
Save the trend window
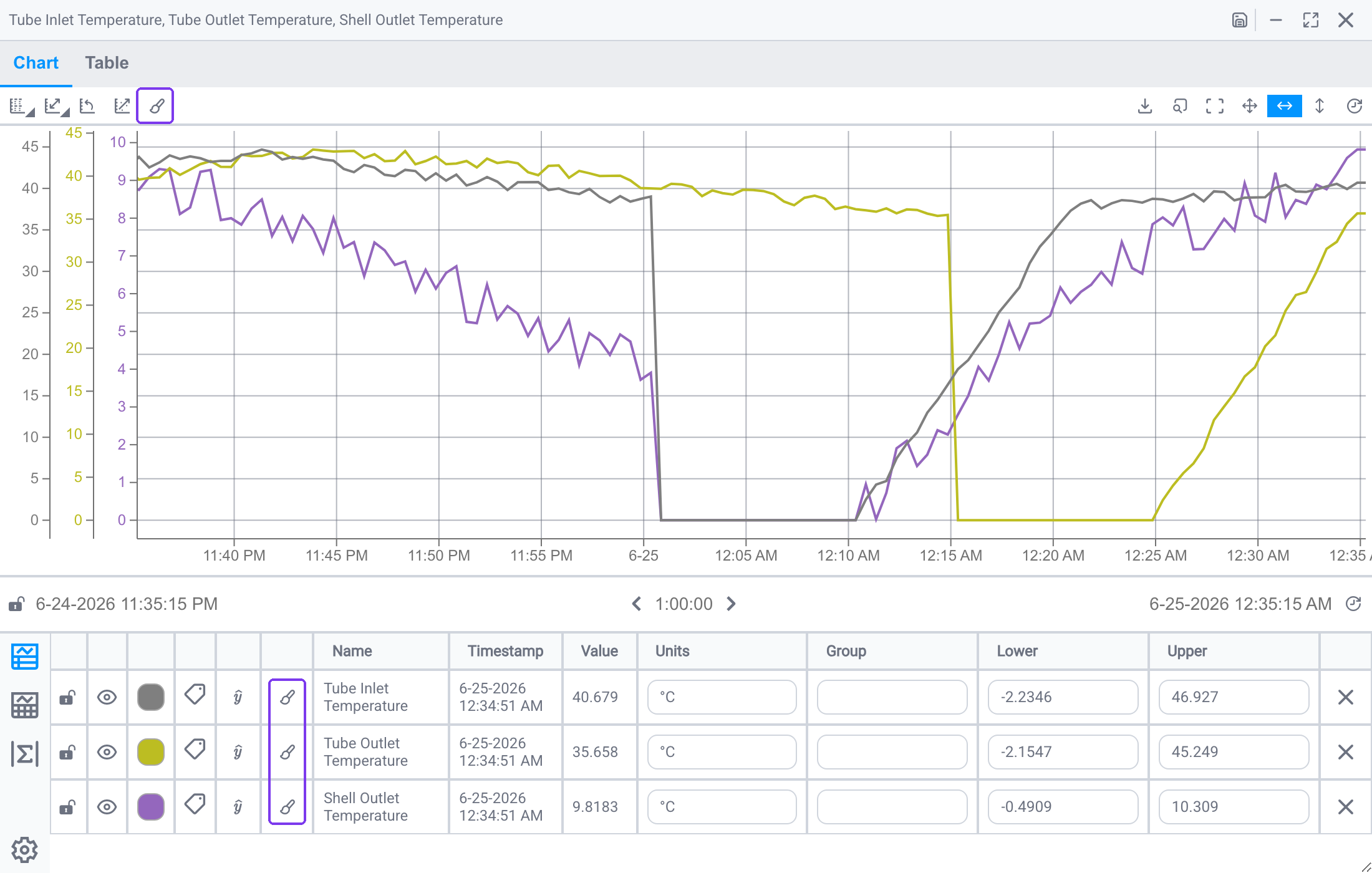click(x=1240, y=20)
